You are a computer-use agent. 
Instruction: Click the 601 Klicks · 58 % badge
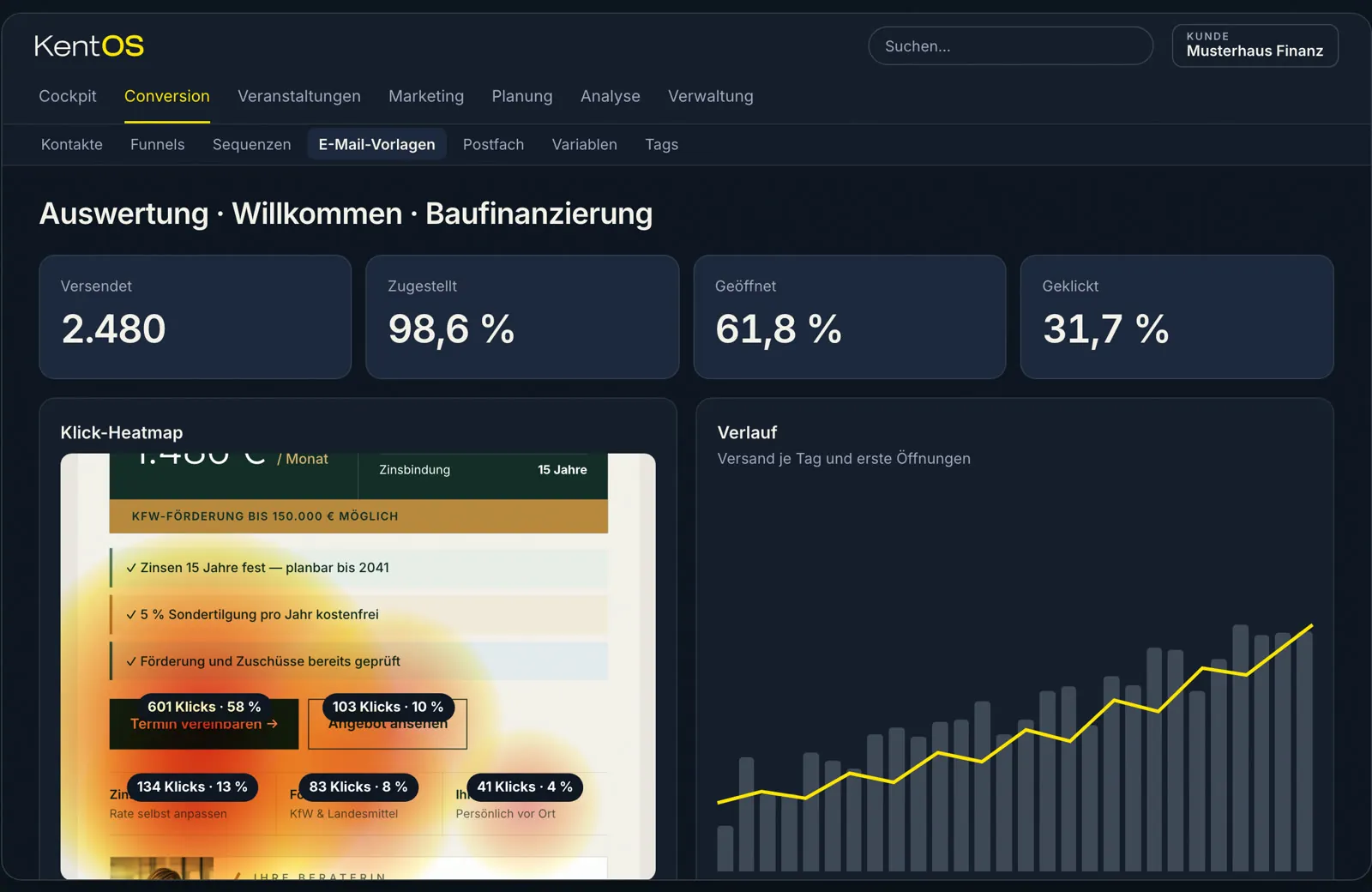pyautogui.click(x=204, y=707)
